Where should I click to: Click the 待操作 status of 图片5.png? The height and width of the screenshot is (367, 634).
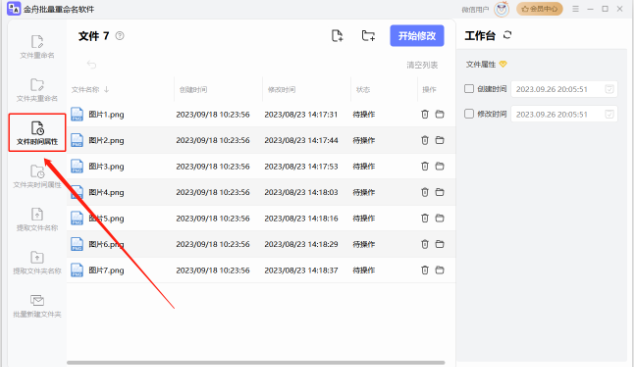click(x=364, y=218)
